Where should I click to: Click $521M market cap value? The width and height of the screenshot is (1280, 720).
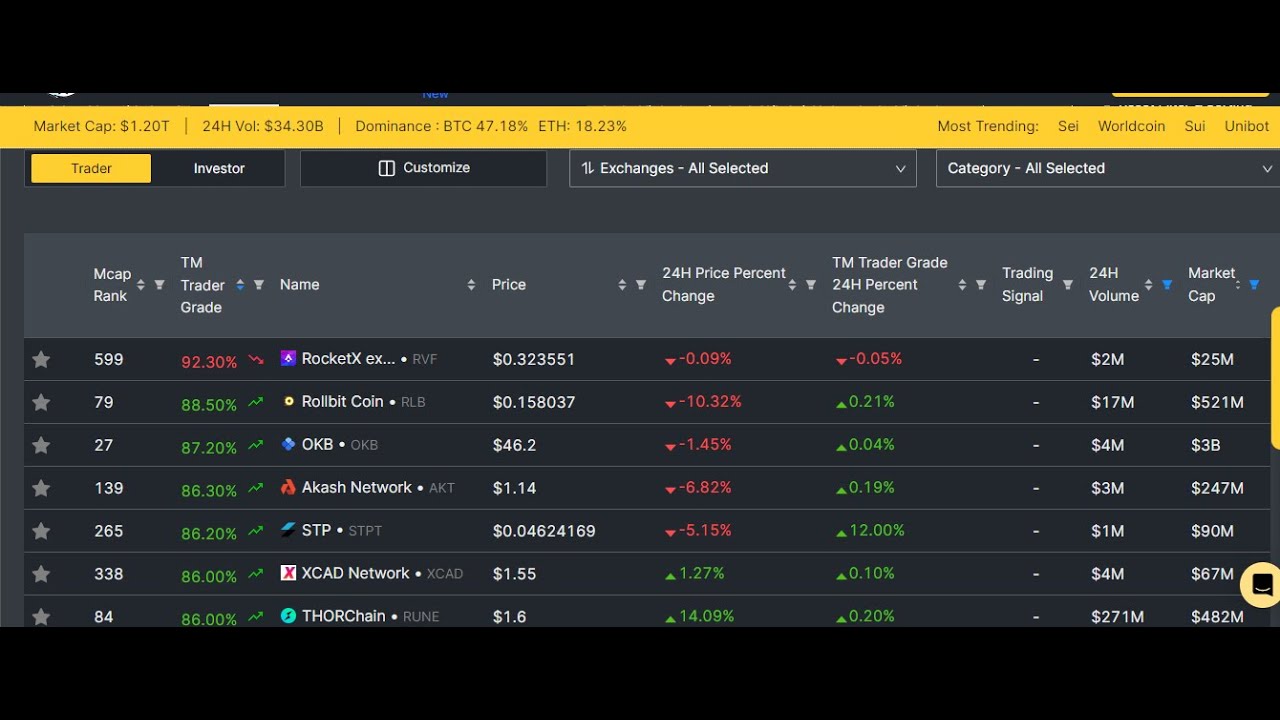[x=1217, y=402]
